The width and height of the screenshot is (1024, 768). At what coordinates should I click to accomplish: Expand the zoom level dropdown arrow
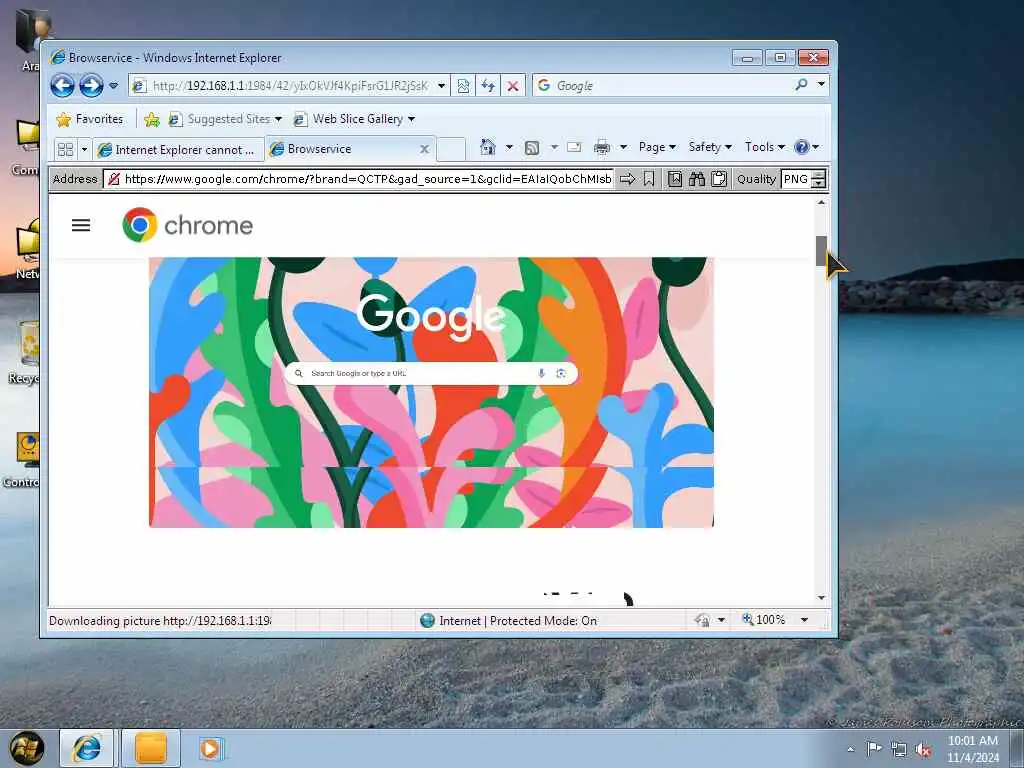pyautogui.click(x=805, y=619)
